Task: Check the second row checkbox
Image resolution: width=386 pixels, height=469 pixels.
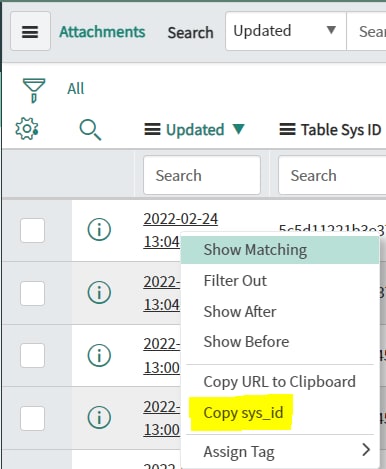Action: click(x=32, y=293)
